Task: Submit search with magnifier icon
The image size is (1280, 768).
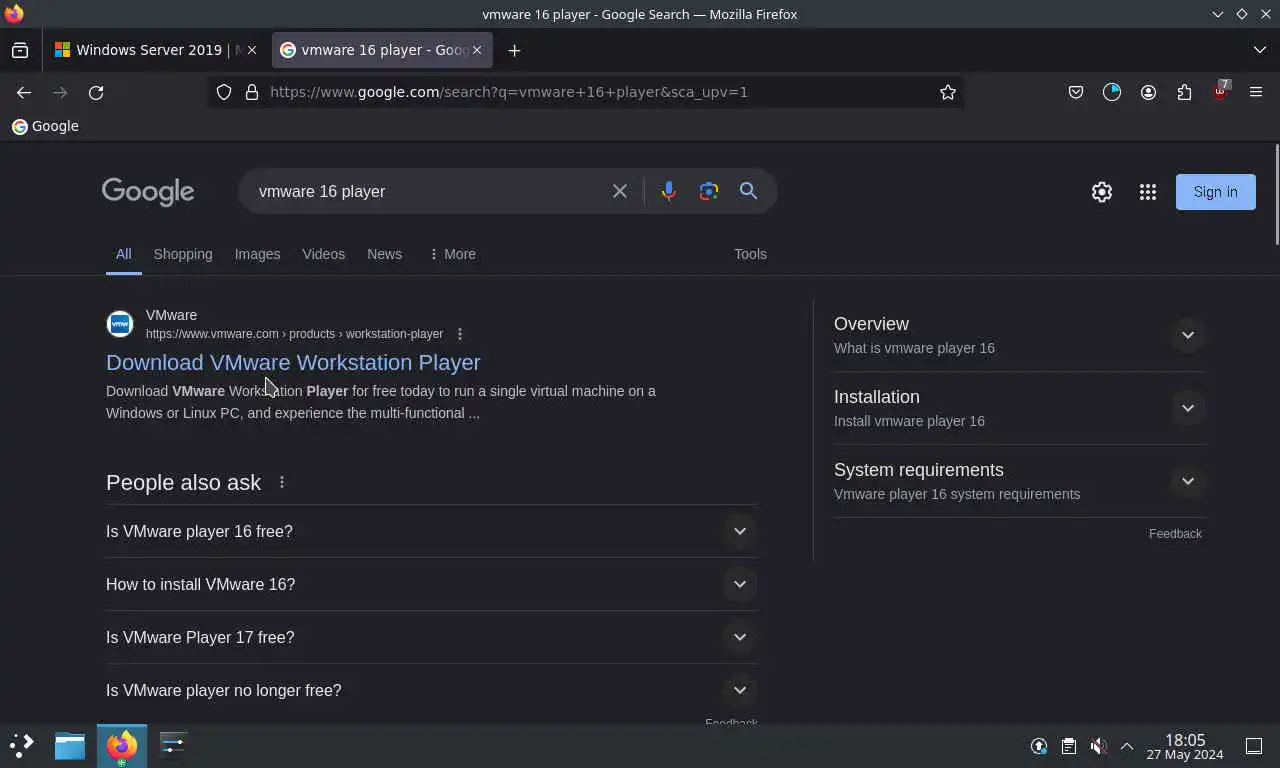Action: [748, 191]
